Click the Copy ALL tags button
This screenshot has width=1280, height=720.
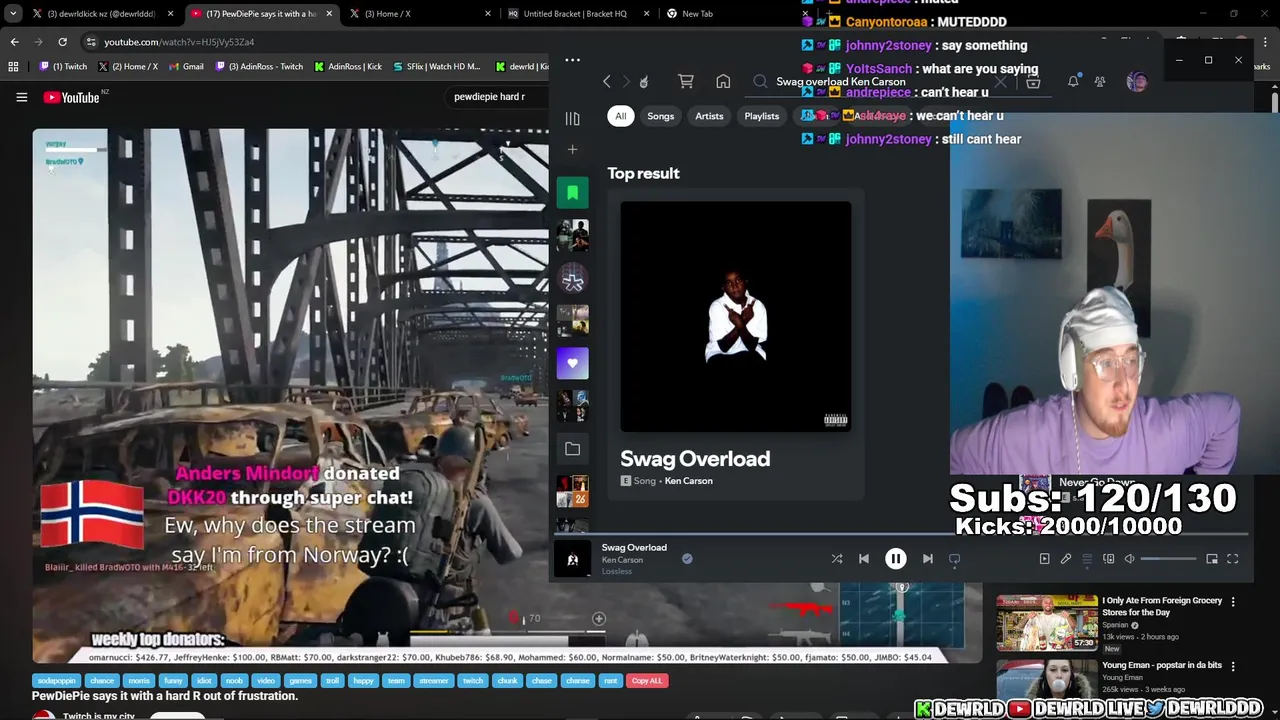(647, 681)
